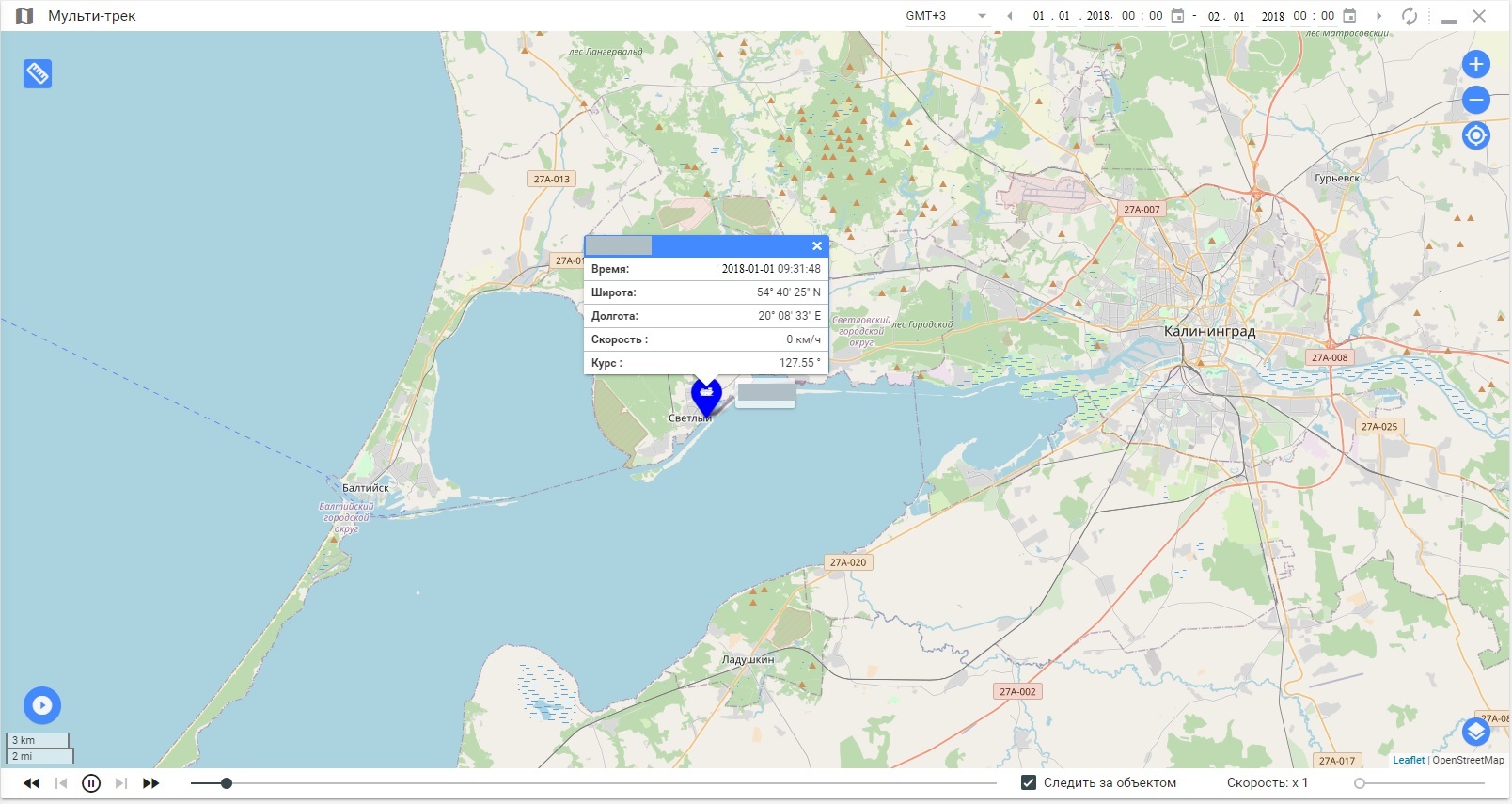Fast forward the track playback

150,783
